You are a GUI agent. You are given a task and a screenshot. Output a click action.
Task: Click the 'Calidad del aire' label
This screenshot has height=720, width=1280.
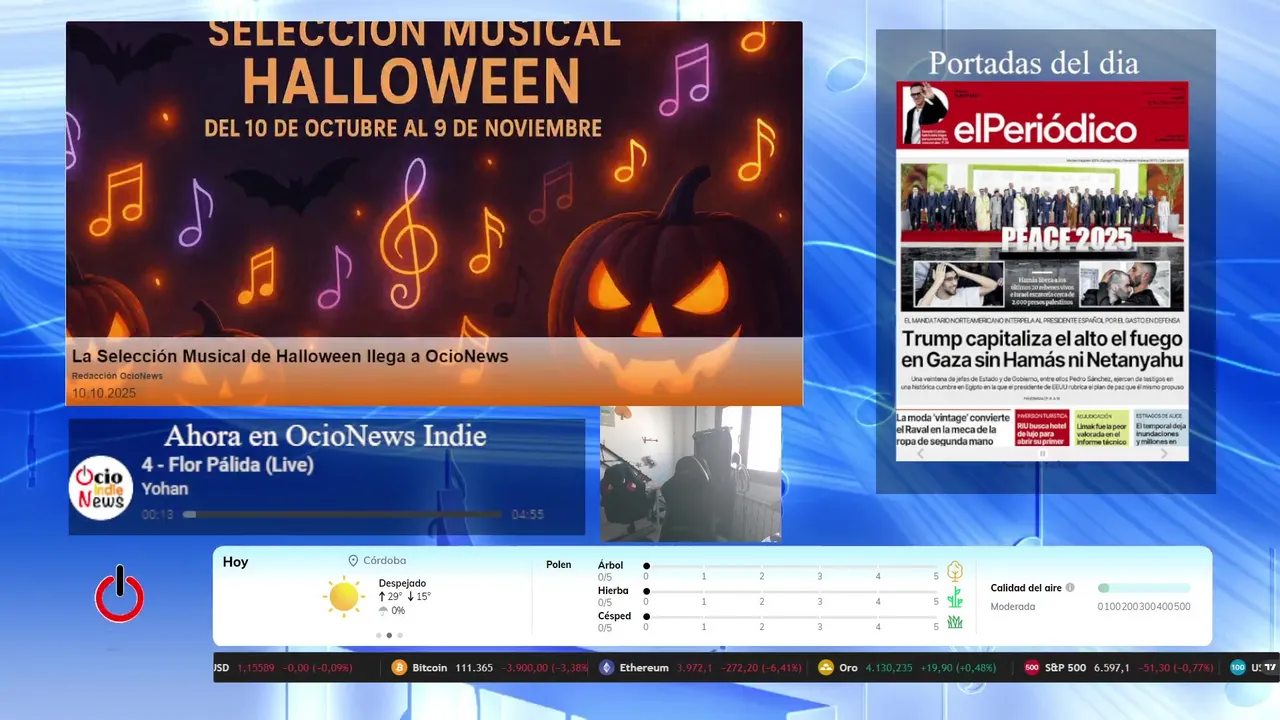coord(1026,588)
